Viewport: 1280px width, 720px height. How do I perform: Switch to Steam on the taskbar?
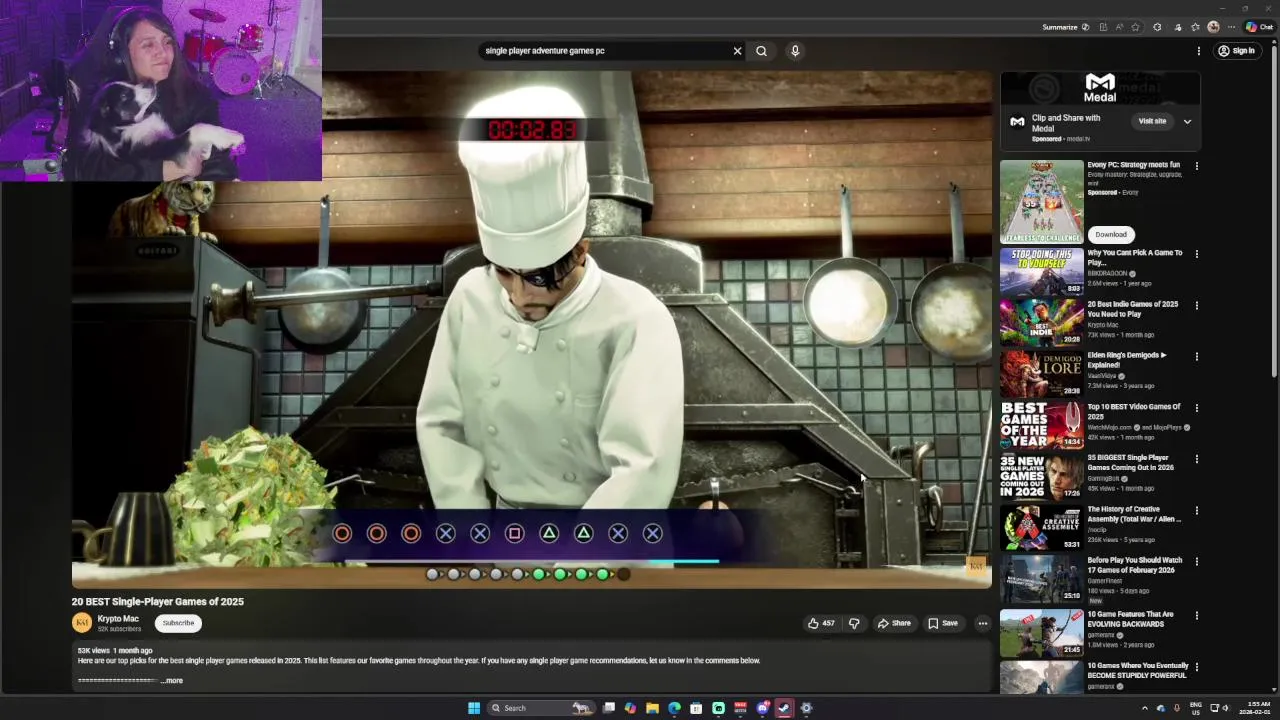coord(784,708)
